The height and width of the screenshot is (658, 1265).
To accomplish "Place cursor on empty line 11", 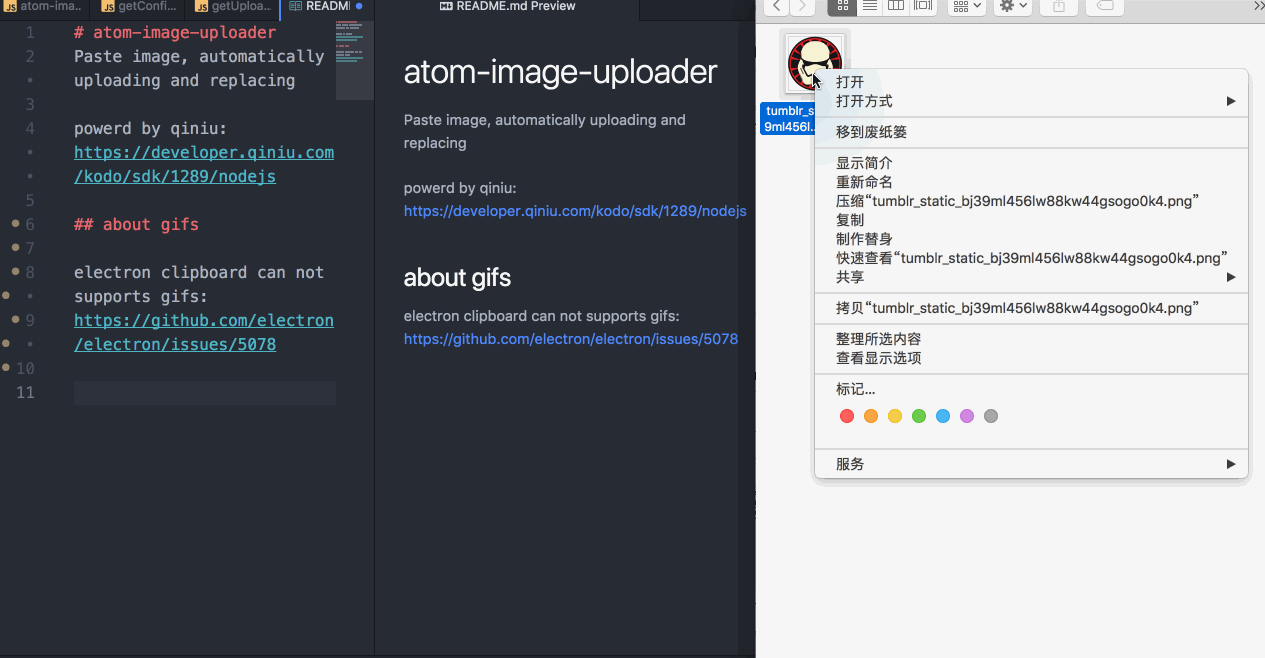I will click(205, 392).
